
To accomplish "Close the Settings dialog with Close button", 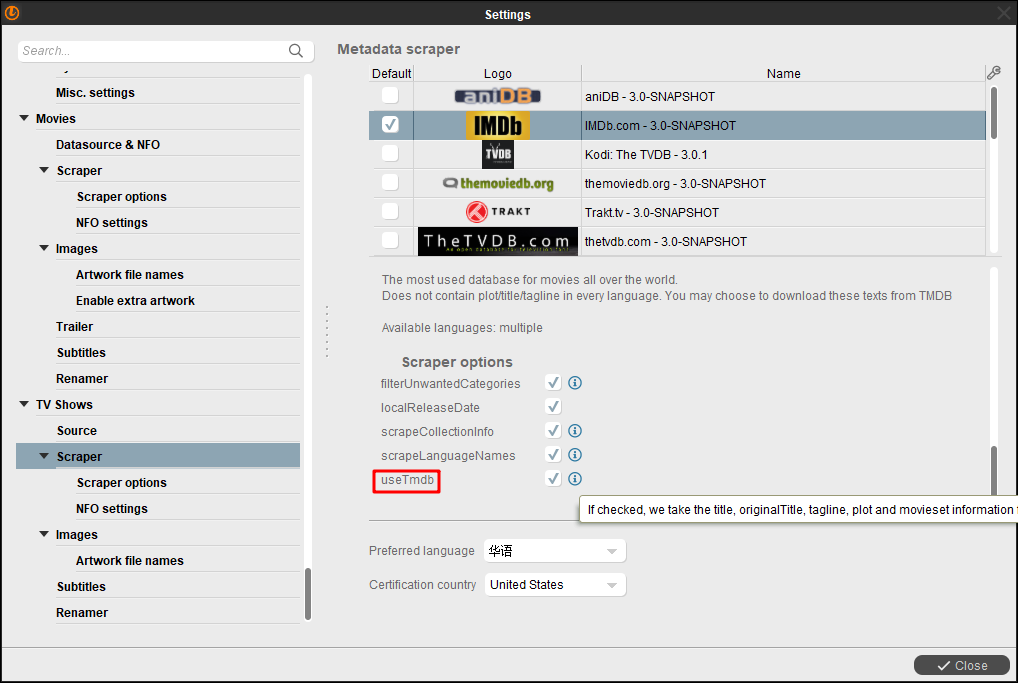I will tap(962, 665).
